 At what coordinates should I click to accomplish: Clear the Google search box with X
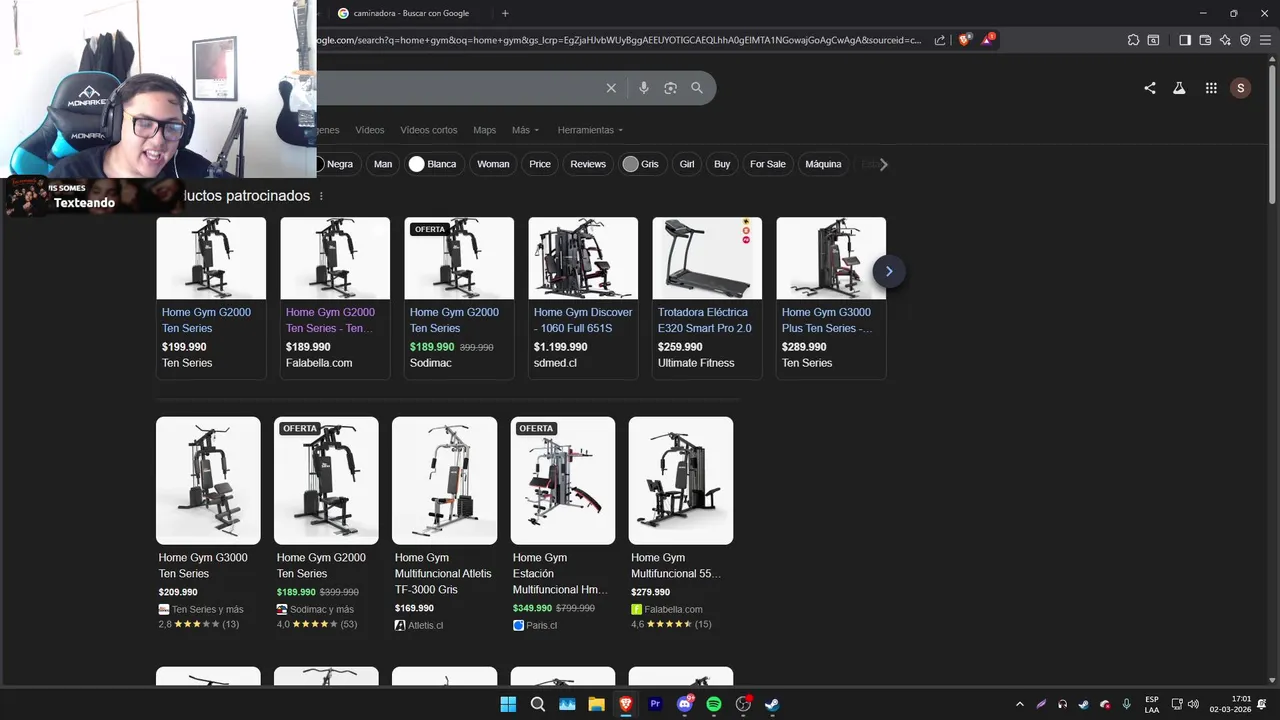(x=611, y=88)
